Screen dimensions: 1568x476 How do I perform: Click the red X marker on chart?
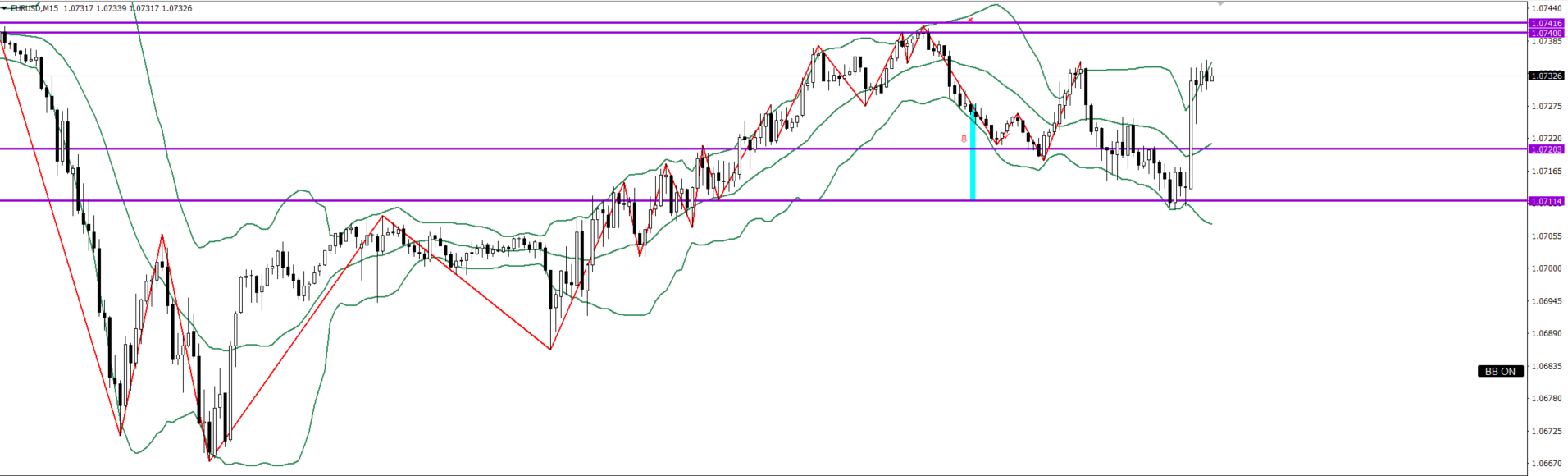(970, 20)
